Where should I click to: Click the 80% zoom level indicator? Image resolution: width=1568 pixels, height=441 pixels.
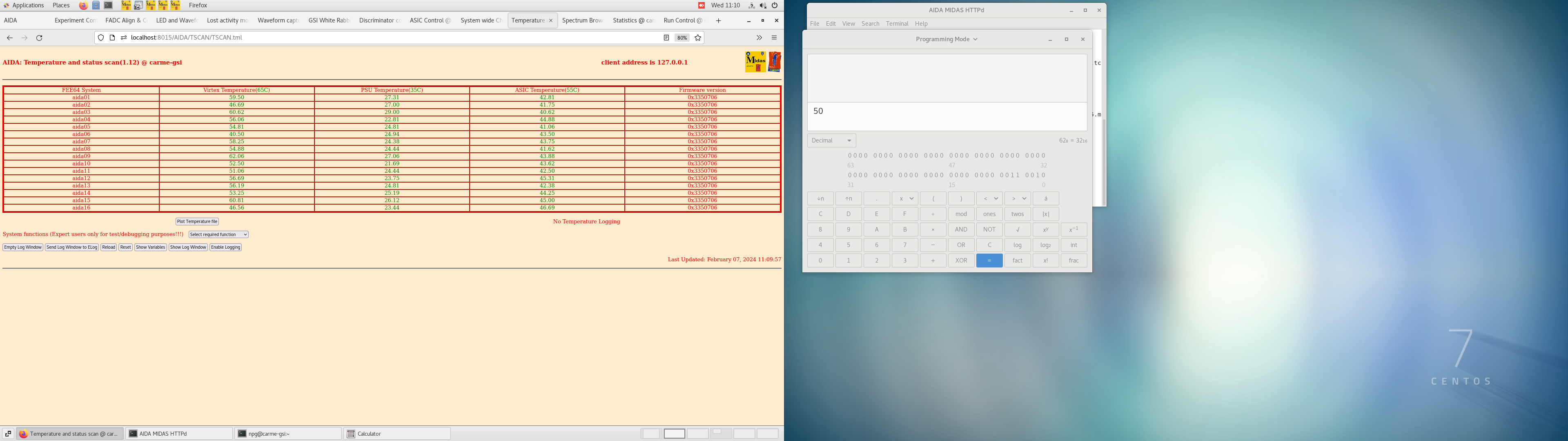point(682,38)
